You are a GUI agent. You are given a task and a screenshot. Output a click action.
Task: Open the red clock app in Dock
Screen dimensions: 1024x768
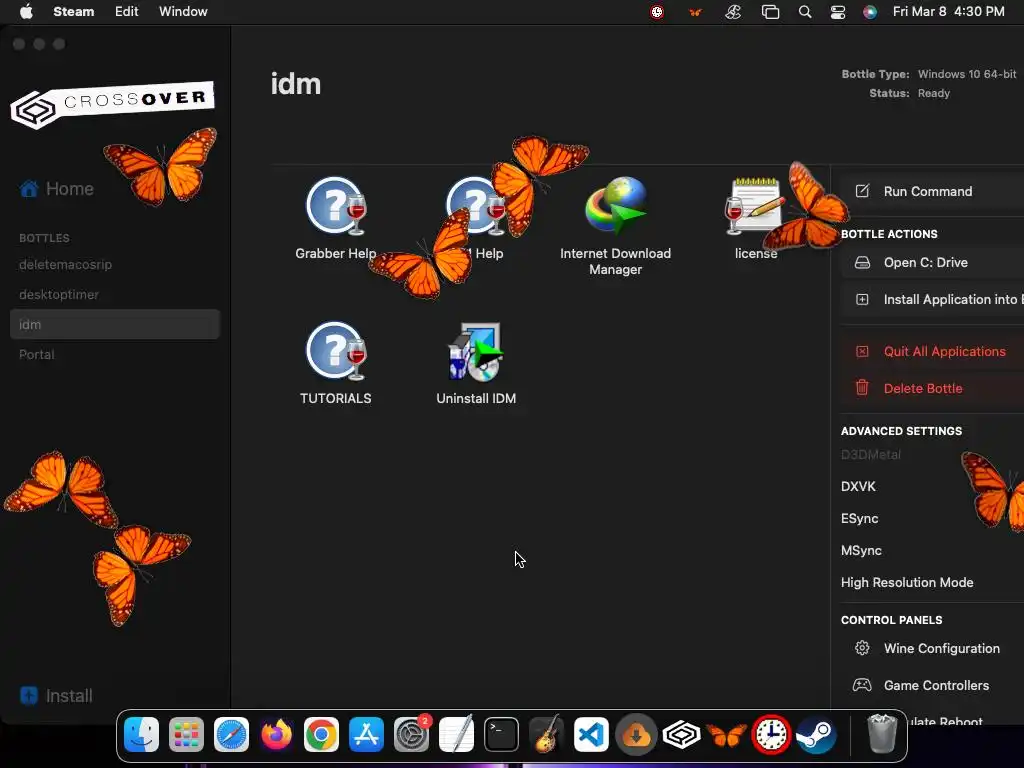coord(771,735)
